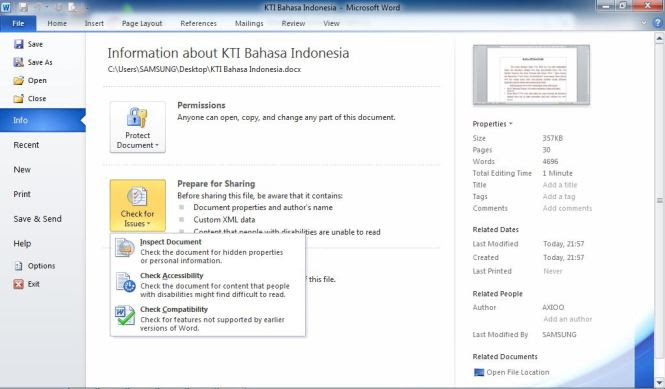Choose Check Compatibility menu entry text

174,310
